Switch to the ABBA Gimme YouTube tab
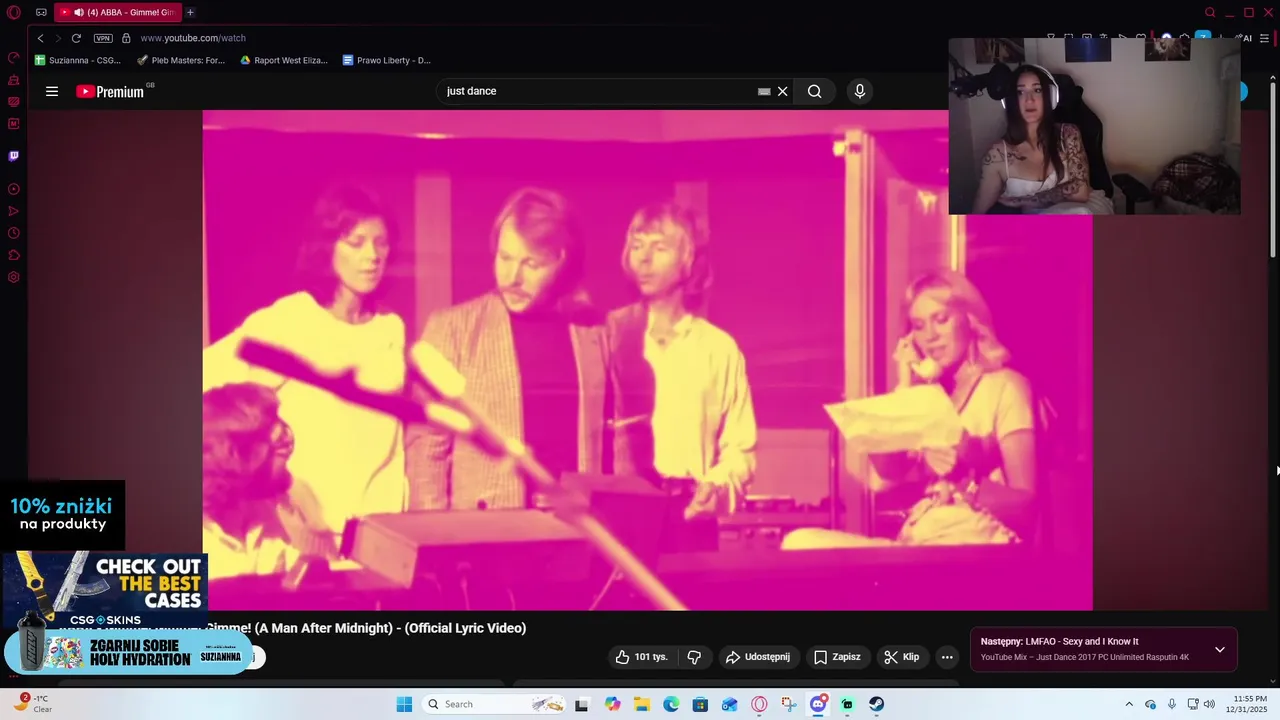Viewport: 1280px width, 720px height. coord(118,12)
